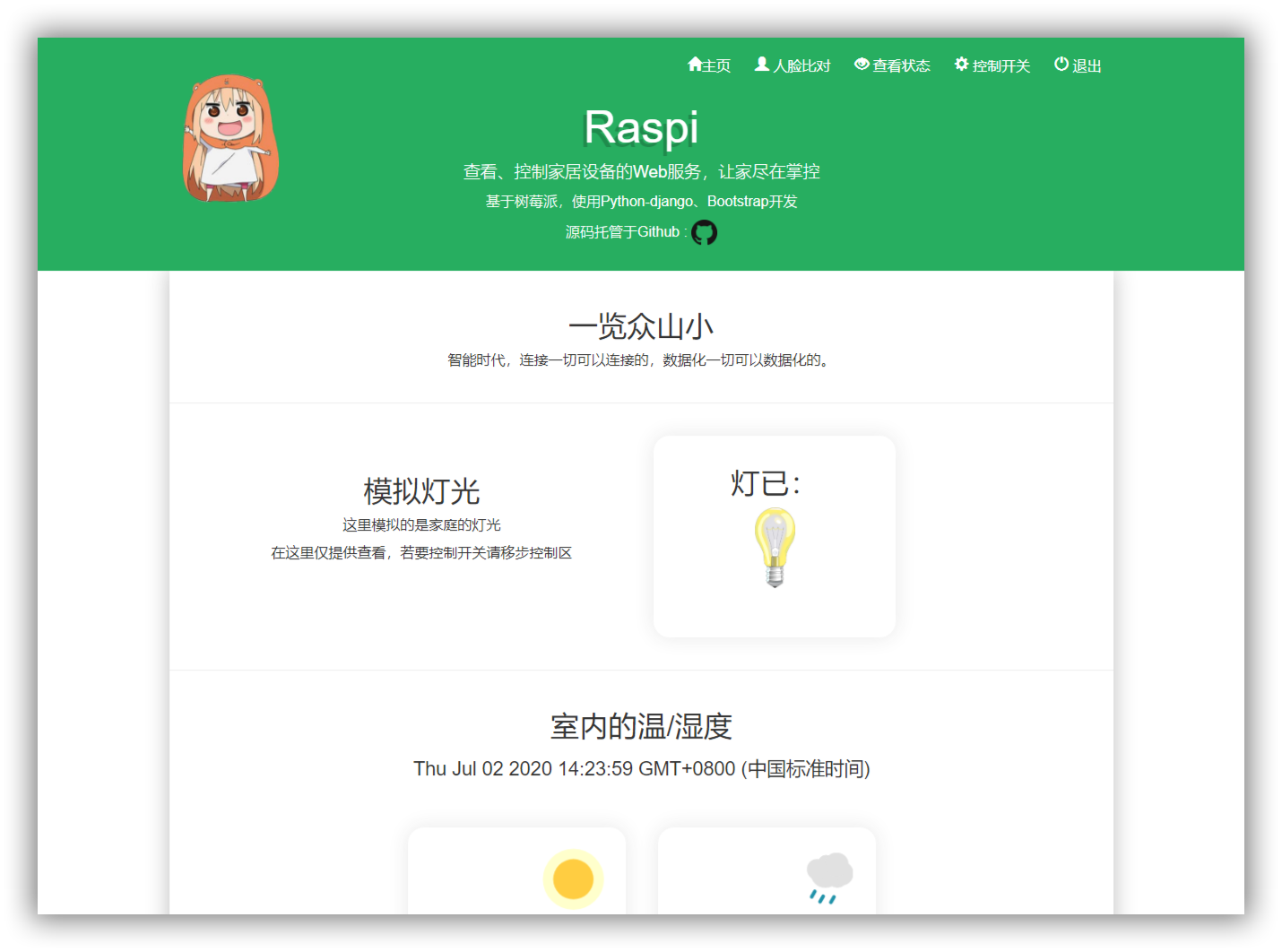Click the 查看、控制家居设备的Web服务 tagline

[642, 171]
